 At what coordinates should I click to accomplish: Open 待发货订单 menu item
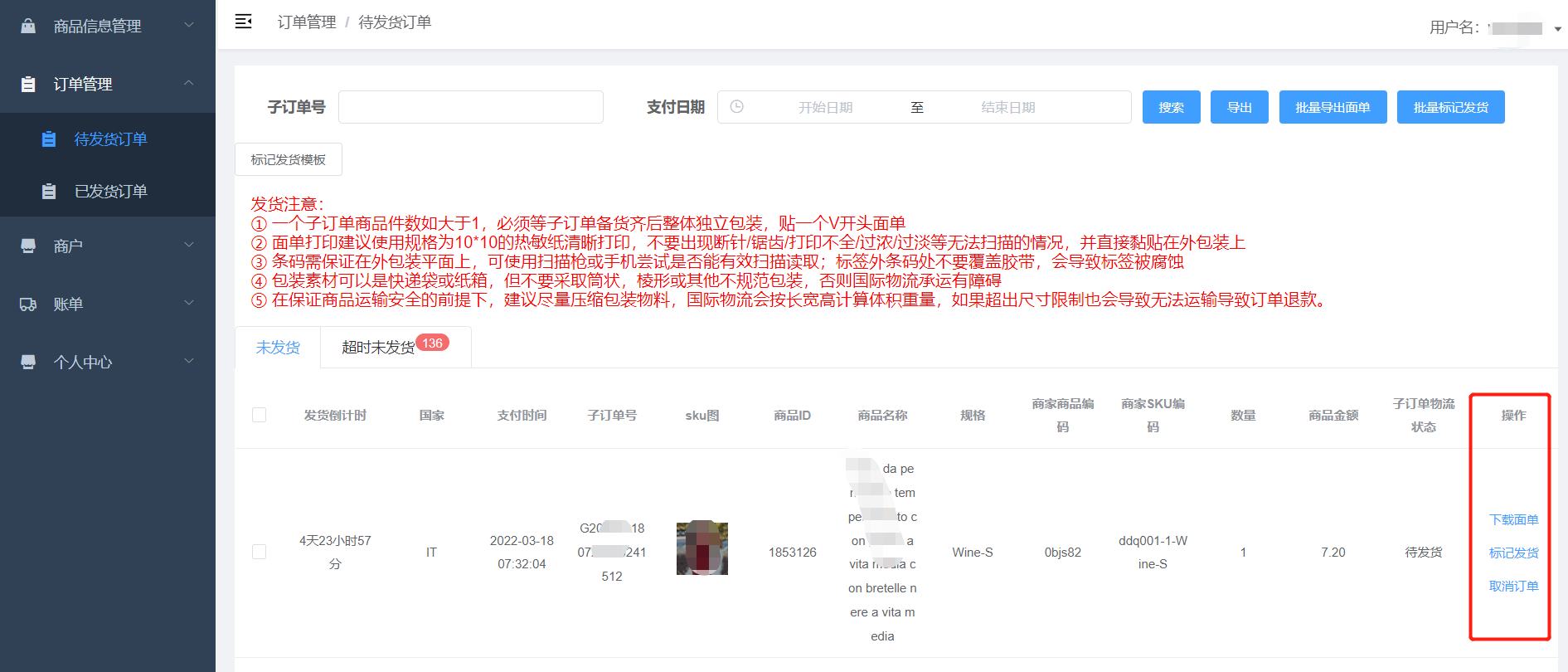point(108,139)
